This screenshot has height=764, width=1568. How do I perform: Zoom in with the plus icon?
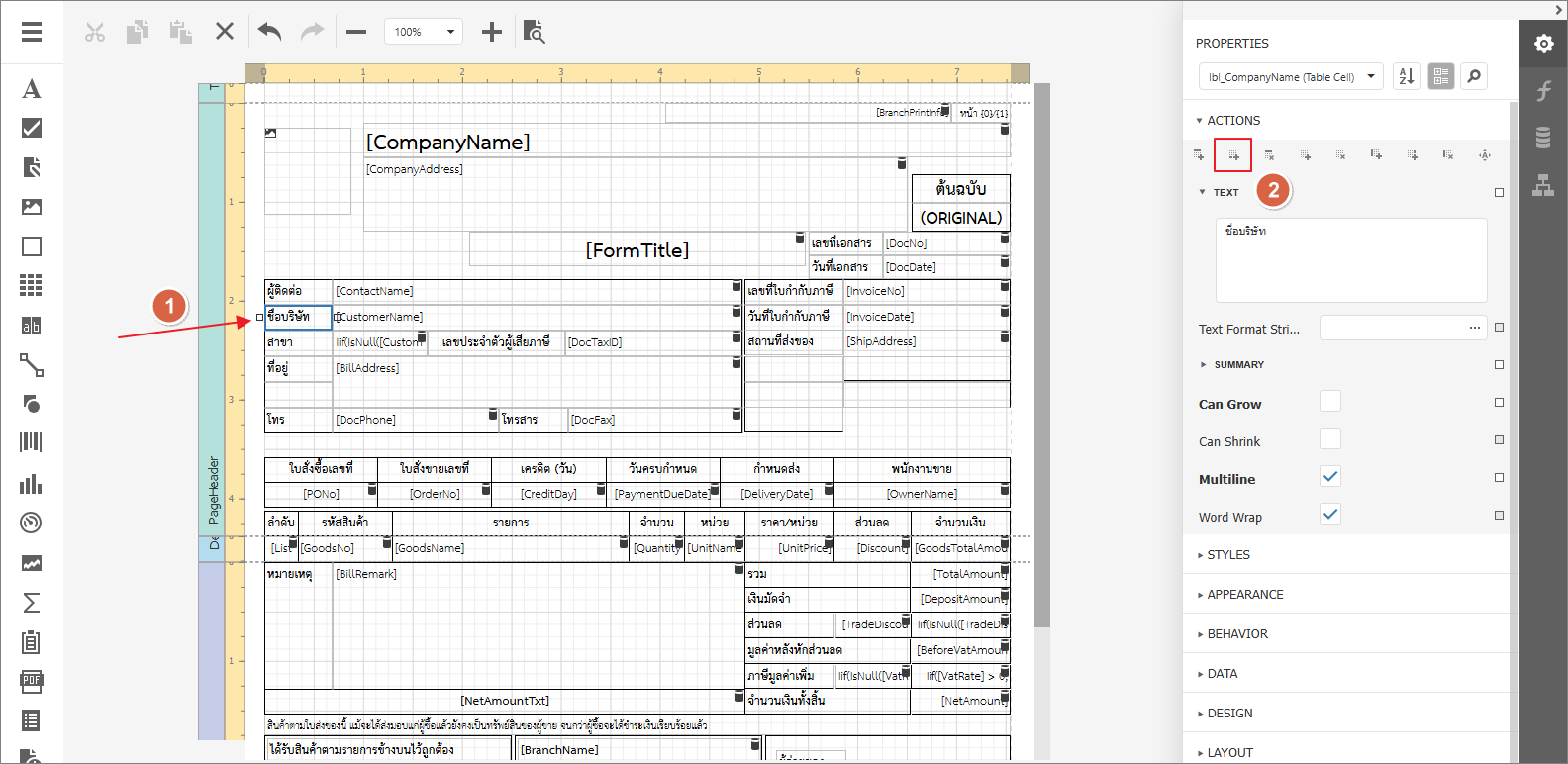coord(492,32)
